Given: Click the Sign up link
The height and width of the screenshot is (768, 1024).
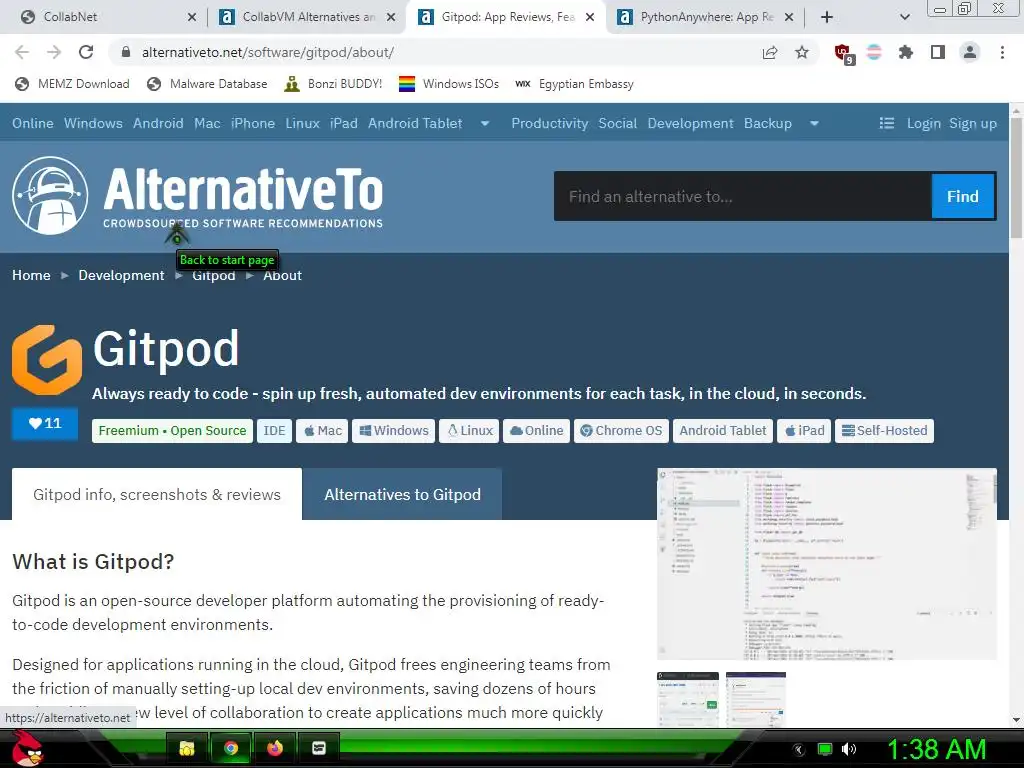Looking at the screenshot, I should click(x=972, y=123).
